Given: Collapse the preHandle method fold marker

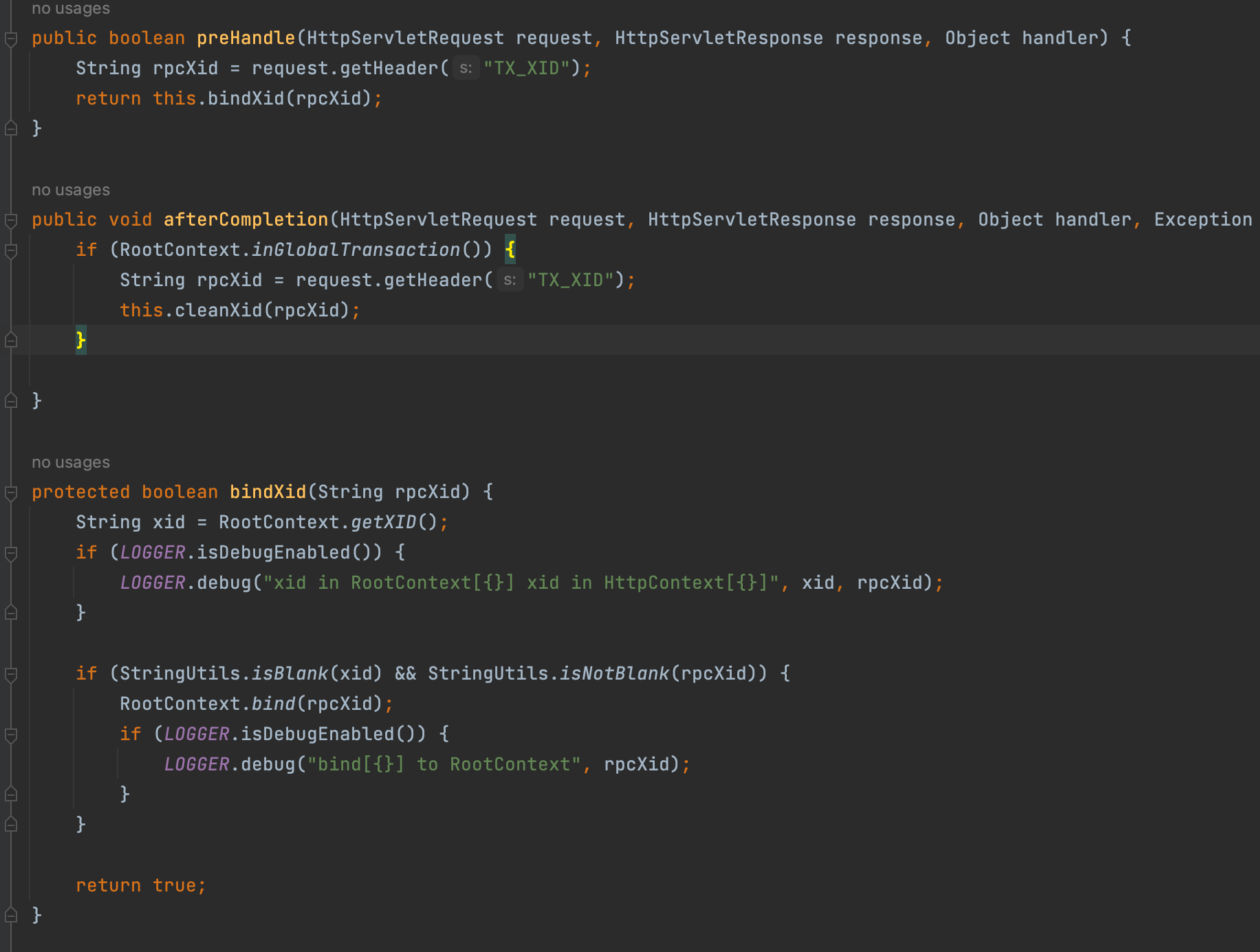Looking at the screenshot, I should tap(11, 39).
